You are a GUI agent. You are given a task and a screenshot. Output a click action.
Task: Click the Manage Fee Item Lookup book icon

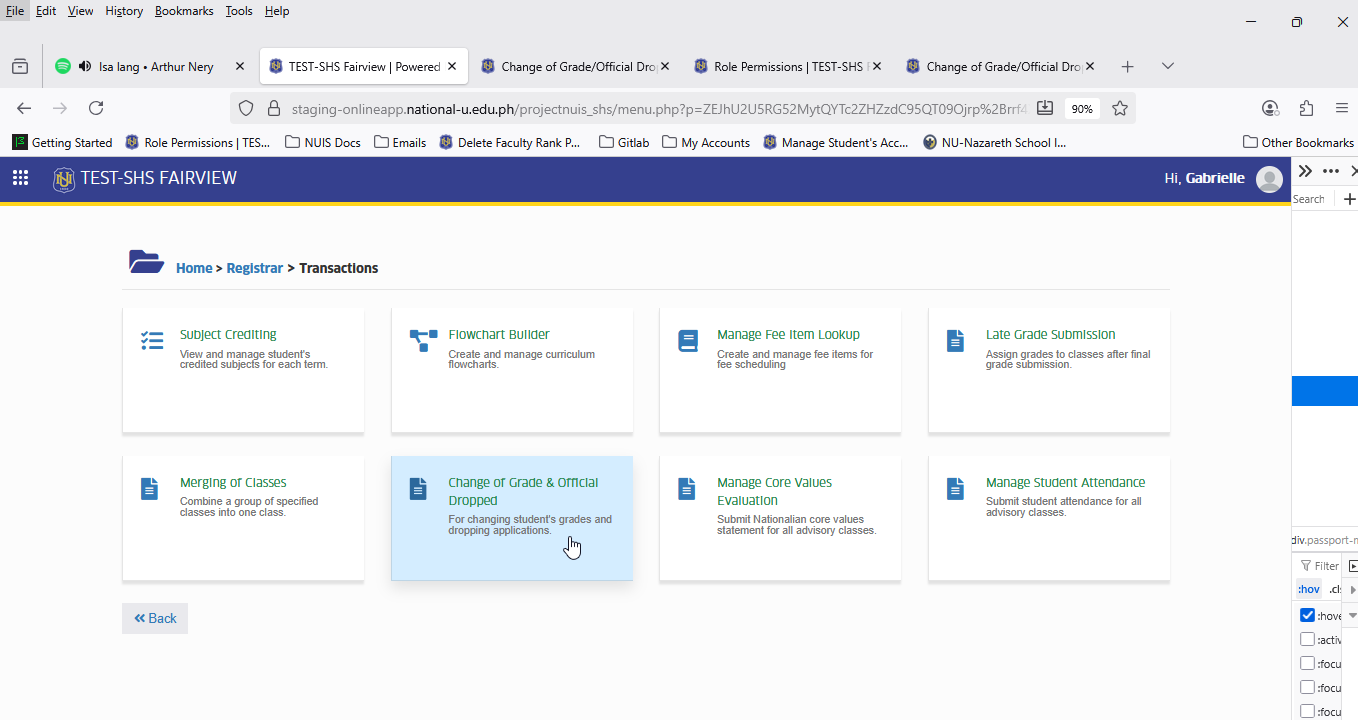(687, 341)
